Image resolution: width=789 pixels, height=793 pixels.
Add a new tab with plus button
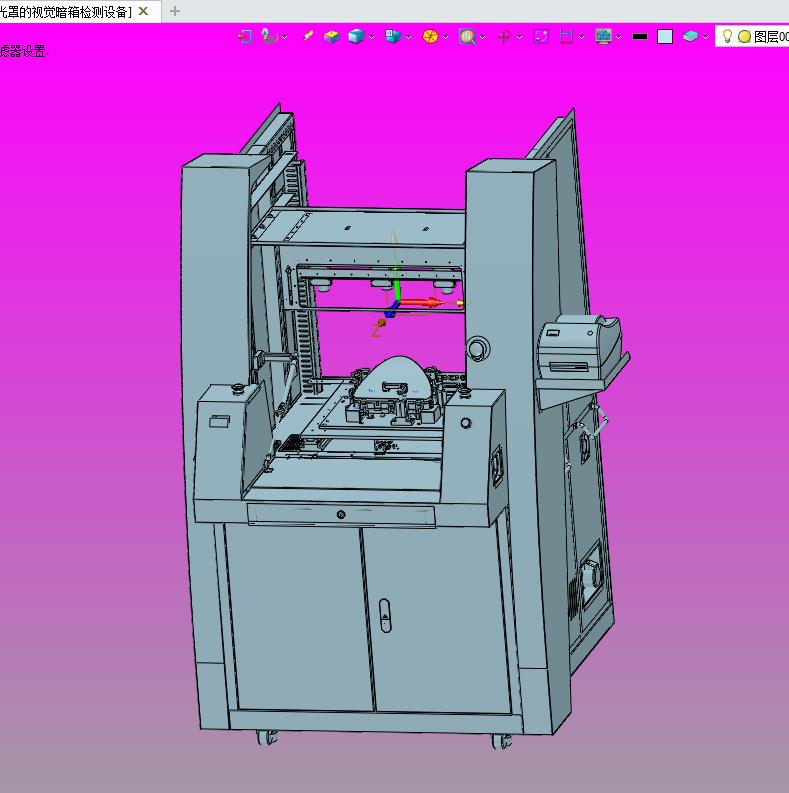pyautogui.click(x=175, y=11)
